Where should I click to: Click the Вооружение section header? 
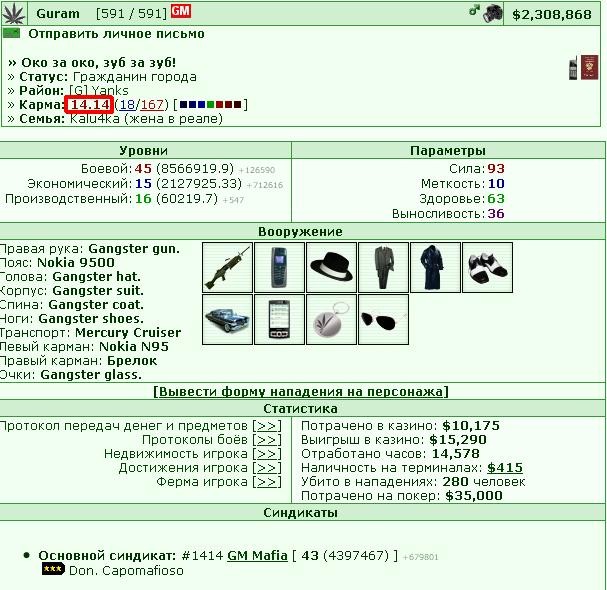[x=300, y=232]
